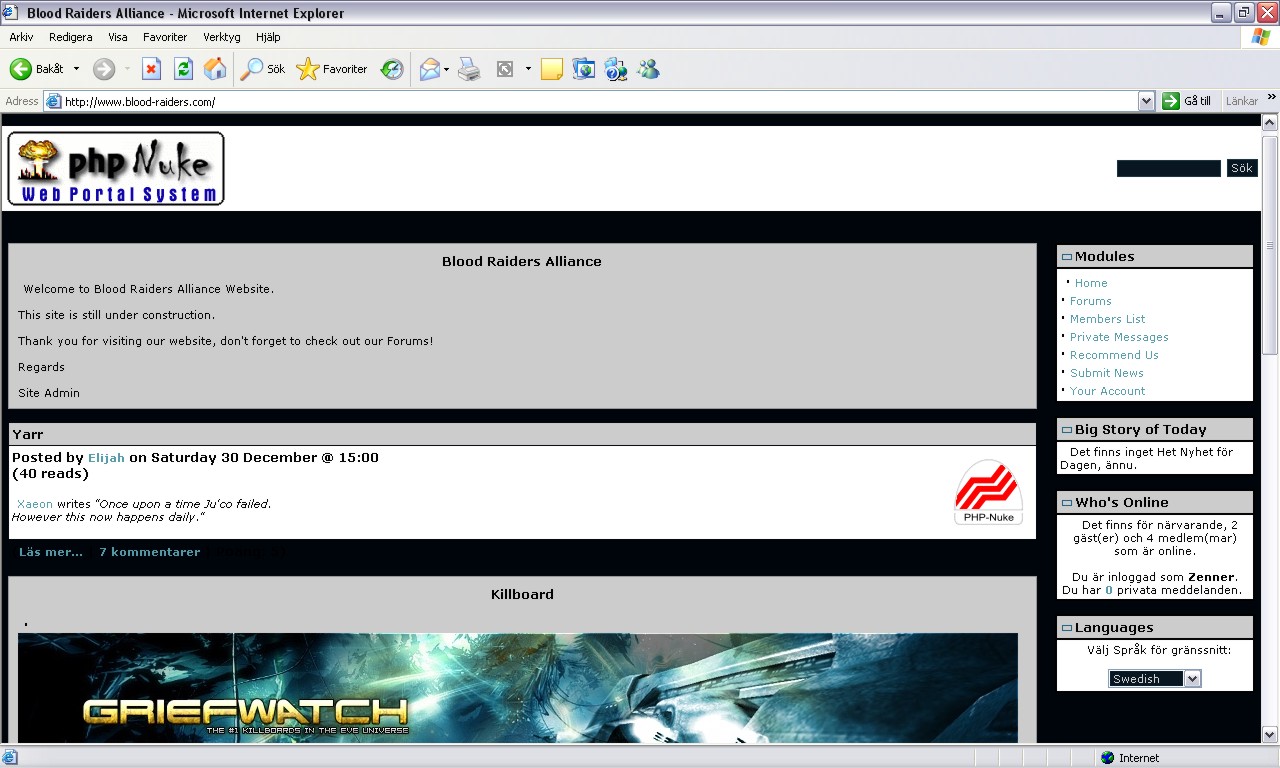
Task: Open the Hjälp menu
Action: (x=268, y=37)
